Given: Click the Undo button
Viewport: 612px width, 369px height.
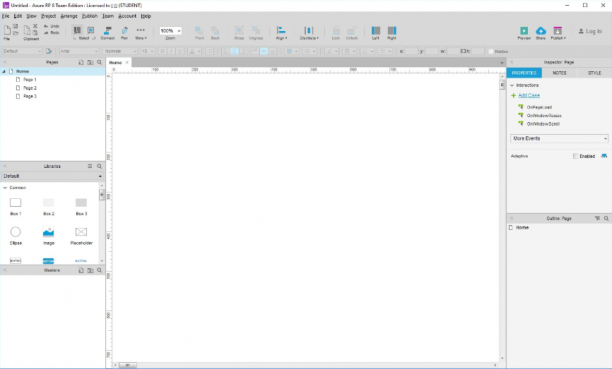Looking at the screenshot, I should 52,26.
